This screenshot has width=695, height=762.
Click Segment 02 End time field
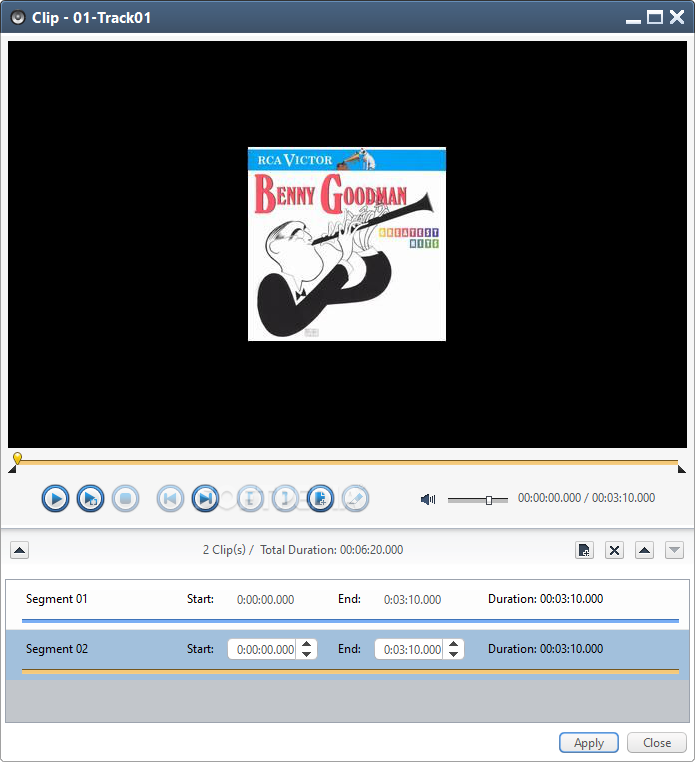(409, 649)
